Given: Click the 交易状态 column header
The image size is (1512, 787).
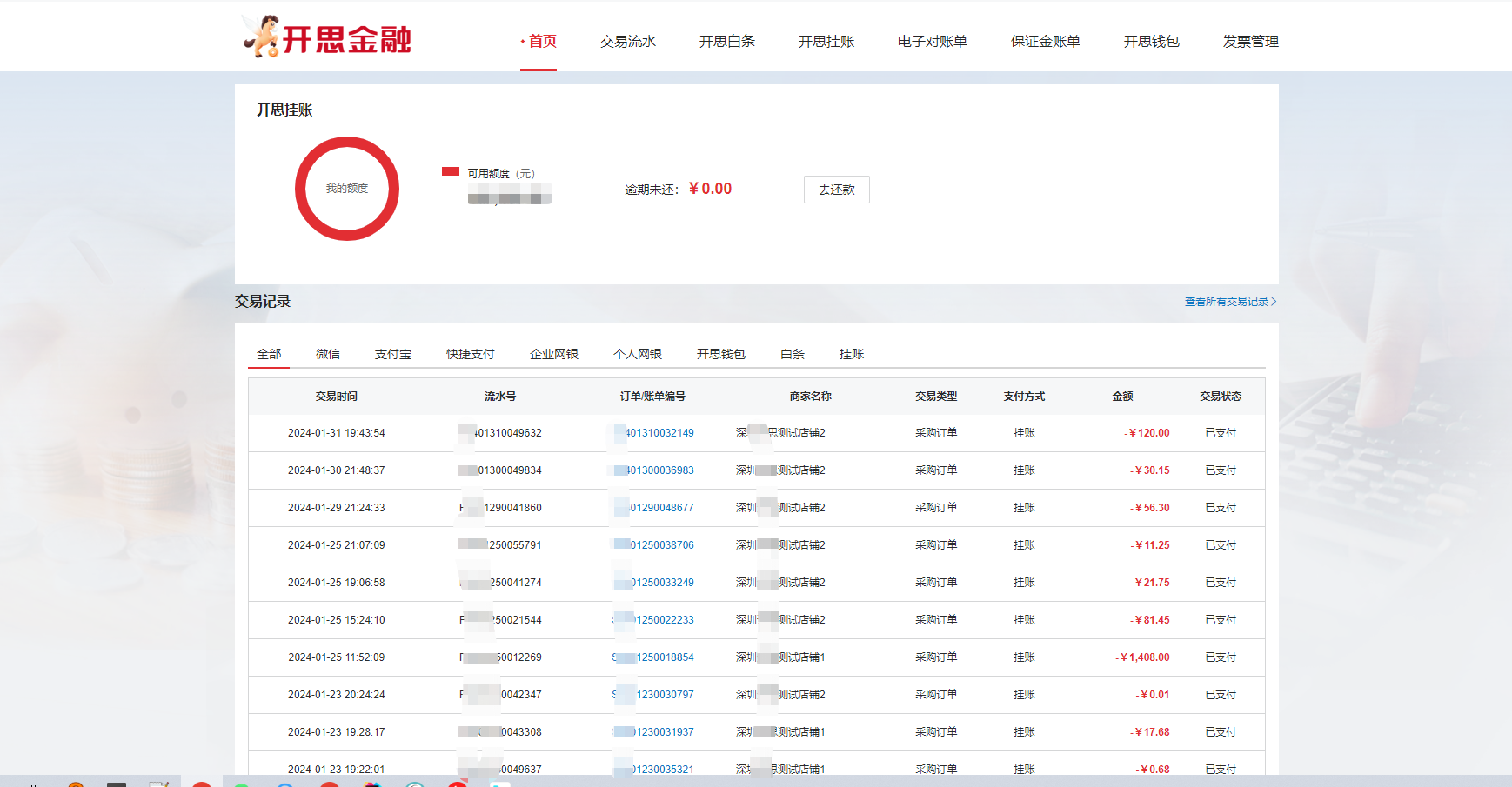Looking at the screenshot, I should pyautogui.click(x=1221, y=397).
